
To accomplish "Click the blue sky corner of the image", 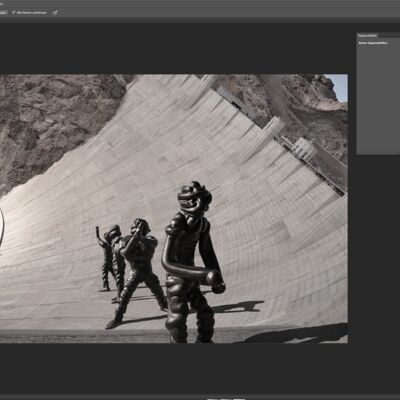I will (339, 87).
